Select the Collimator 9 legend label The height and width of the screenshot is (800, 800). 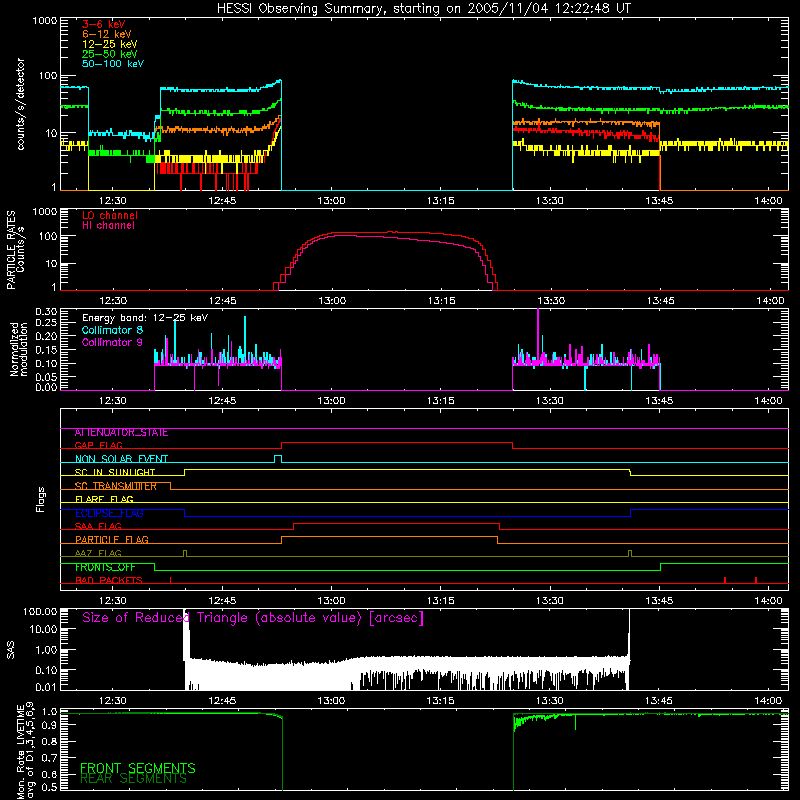[x=112, y=342]
